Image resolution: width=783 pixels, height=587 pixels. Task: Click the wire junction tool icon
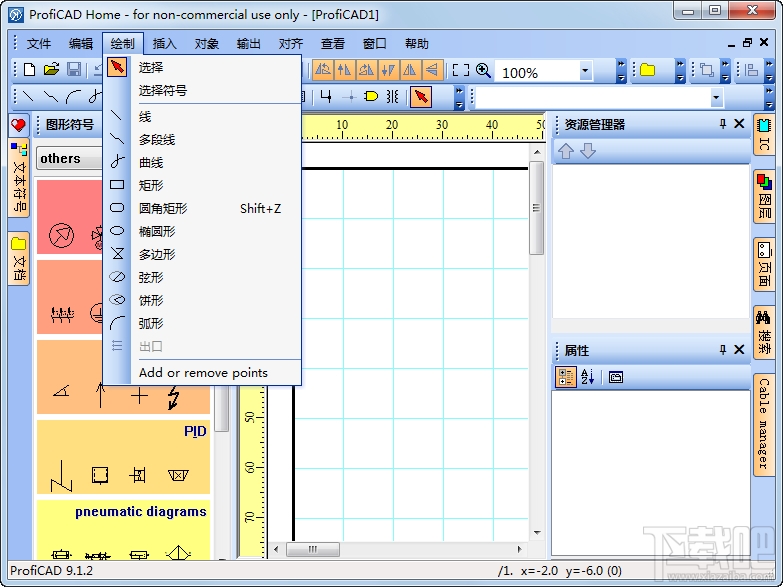coord(326,96)
